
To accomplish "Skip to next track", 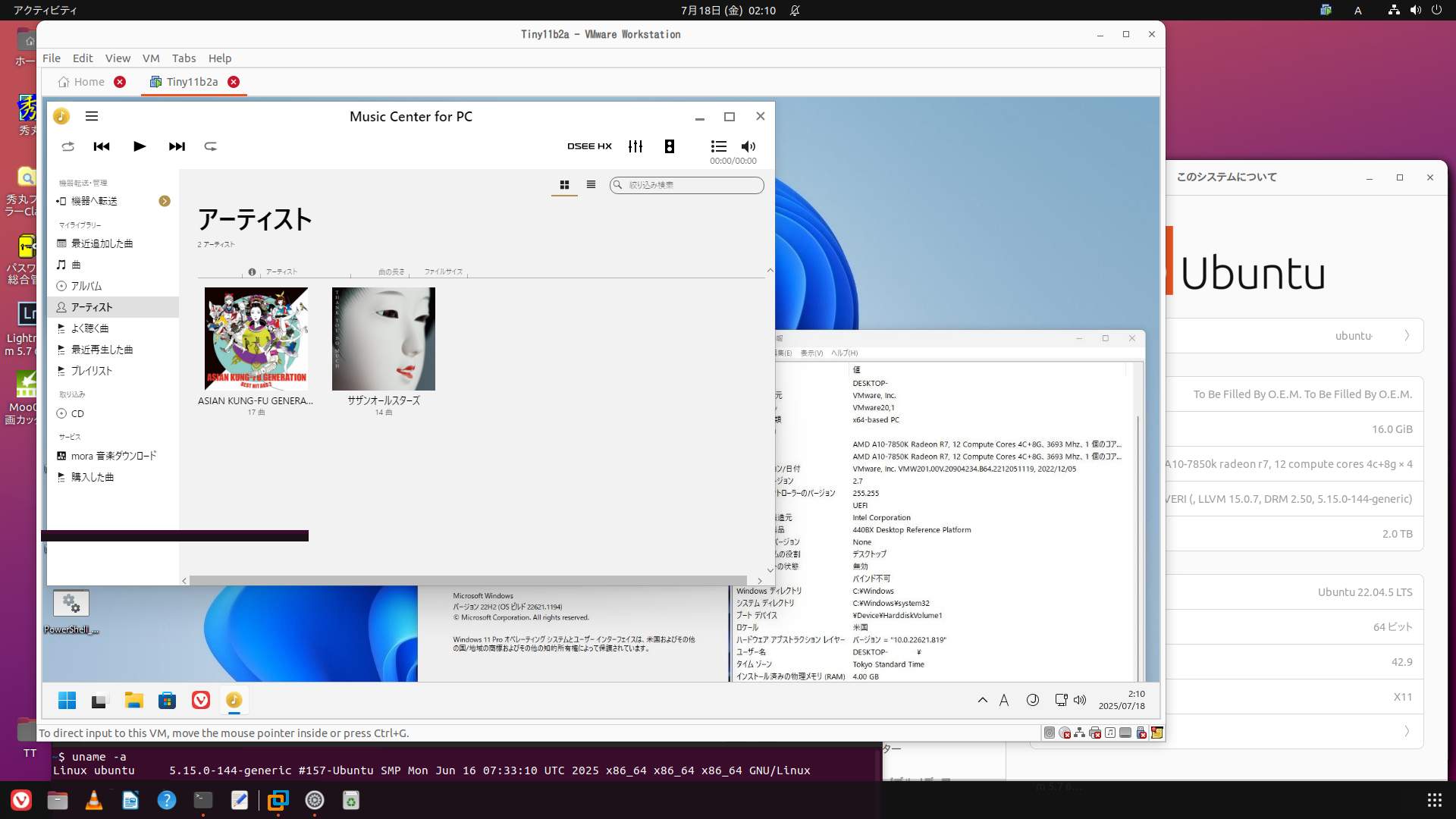I will (x=177, y=146).
